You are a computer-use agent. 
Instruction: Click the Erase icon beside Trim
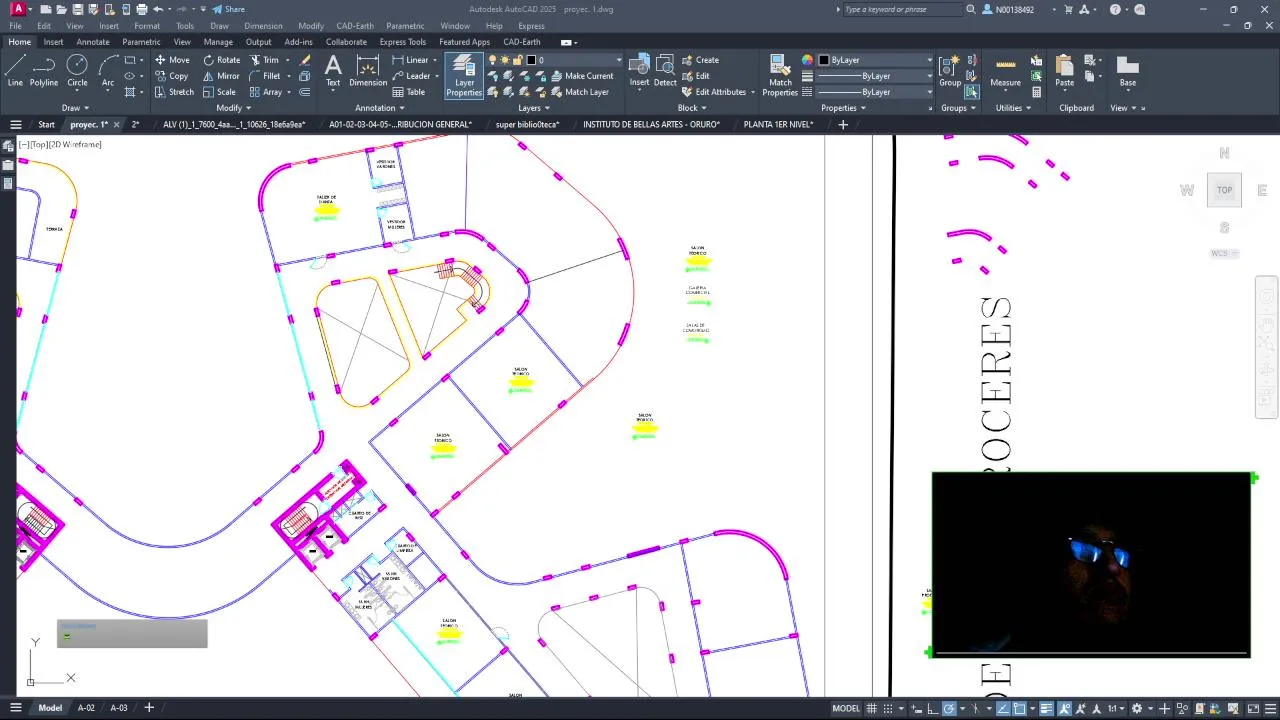(305, 60)
